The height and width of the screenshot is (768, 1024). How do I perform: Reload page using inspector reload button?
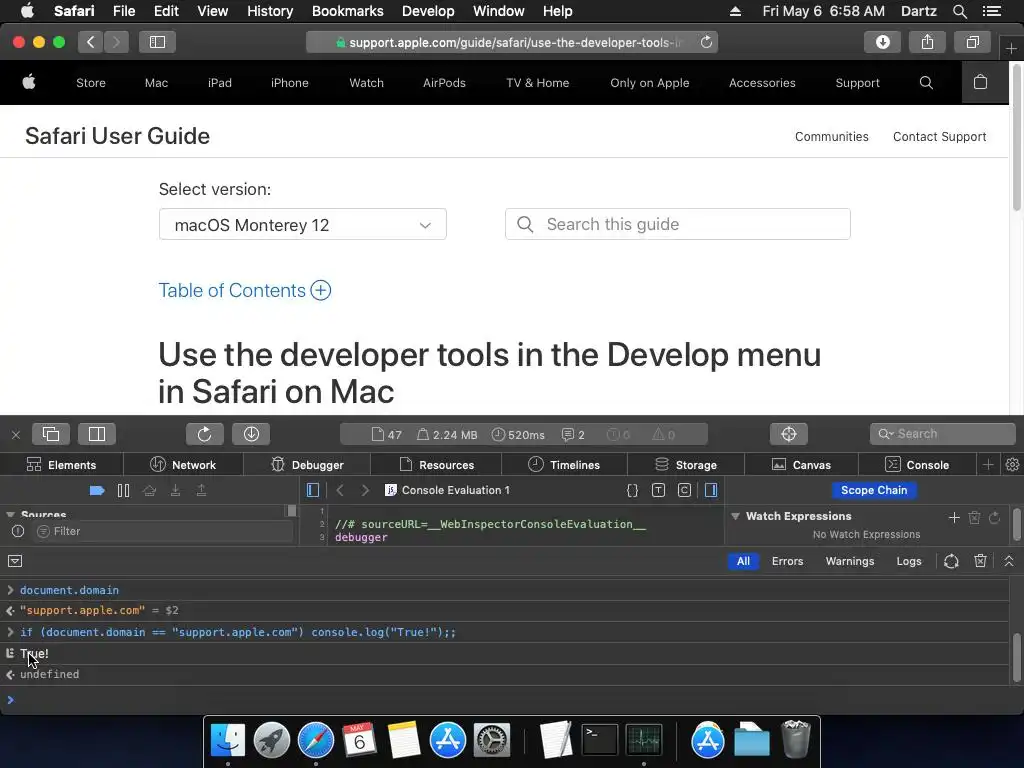[204, 434]
